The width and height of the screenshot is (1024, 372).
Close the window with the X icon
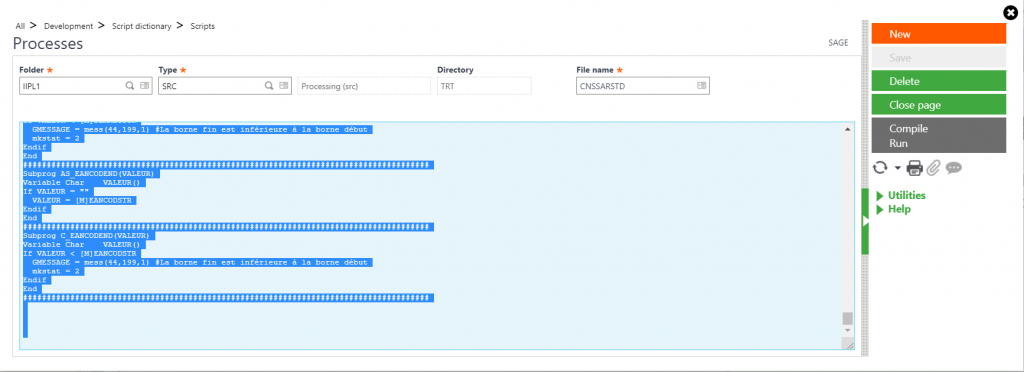[x=1010, y=12]
